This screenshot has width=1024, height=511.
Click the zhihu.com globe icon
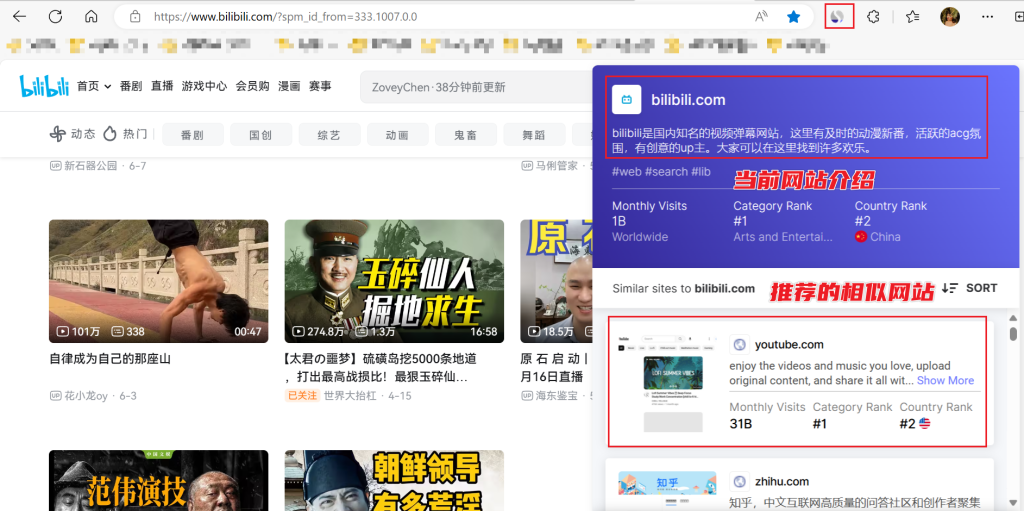click(739, 482)
